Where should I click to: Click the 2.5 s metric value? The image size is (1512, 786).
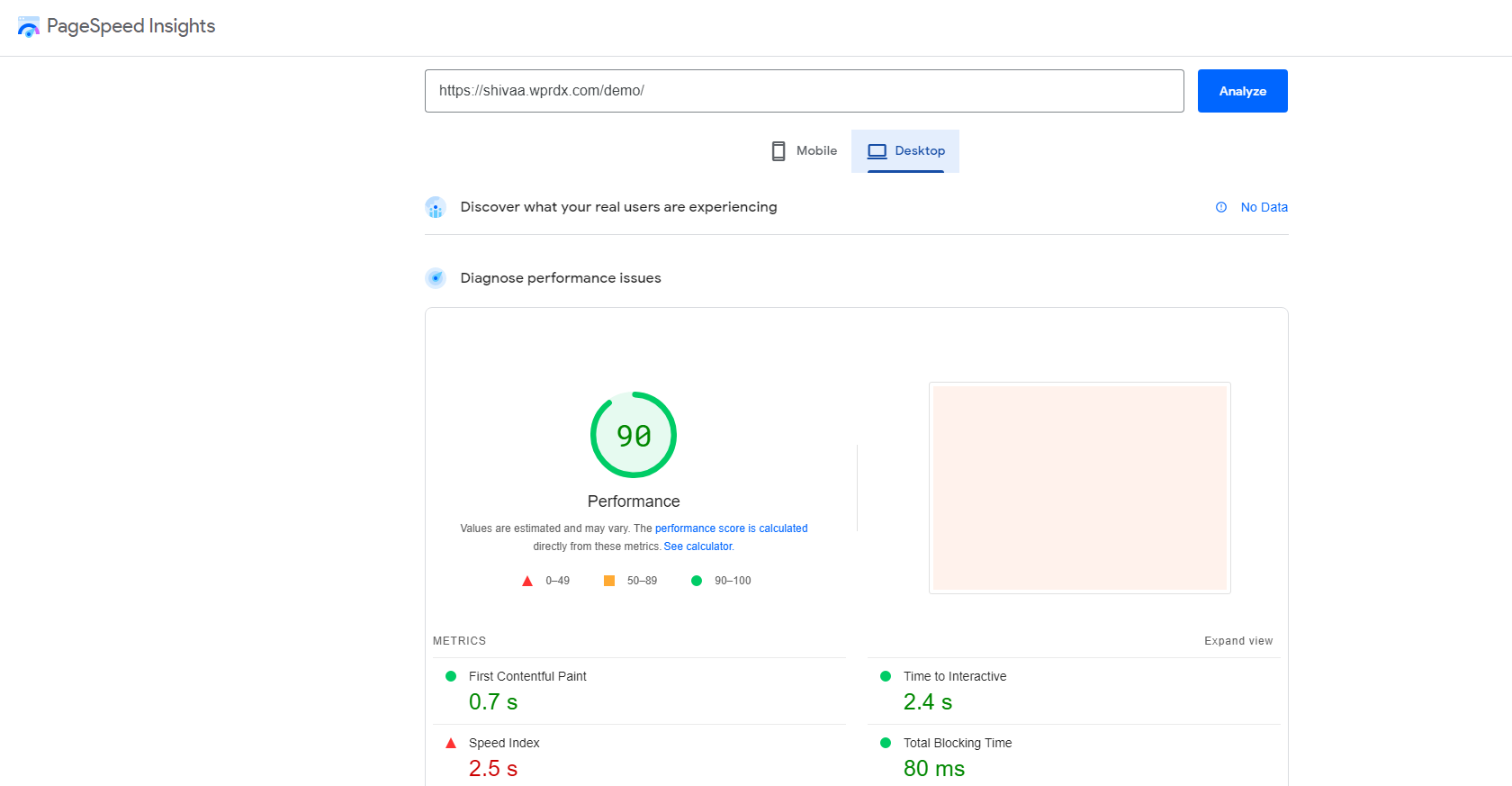(493, 769)
